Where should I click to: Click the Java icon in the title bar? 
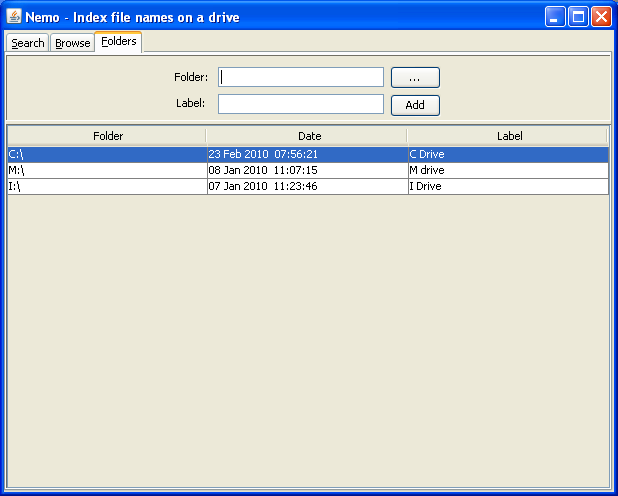[14, 16]
